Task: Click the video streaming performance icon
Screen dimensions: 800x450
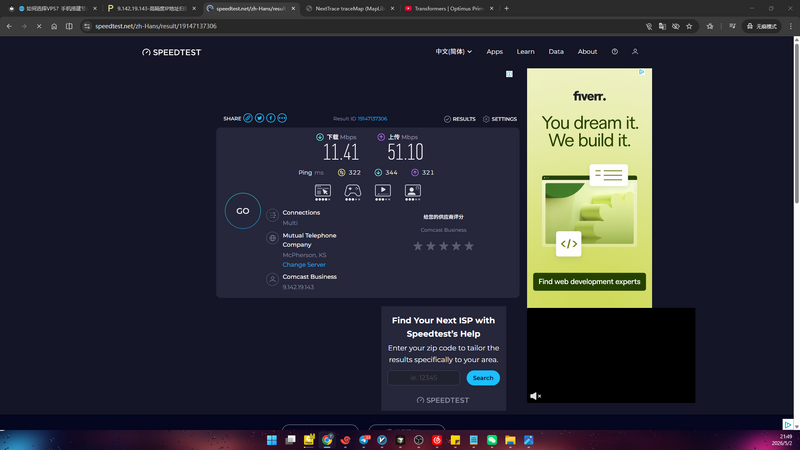Action: coord(383,191)
